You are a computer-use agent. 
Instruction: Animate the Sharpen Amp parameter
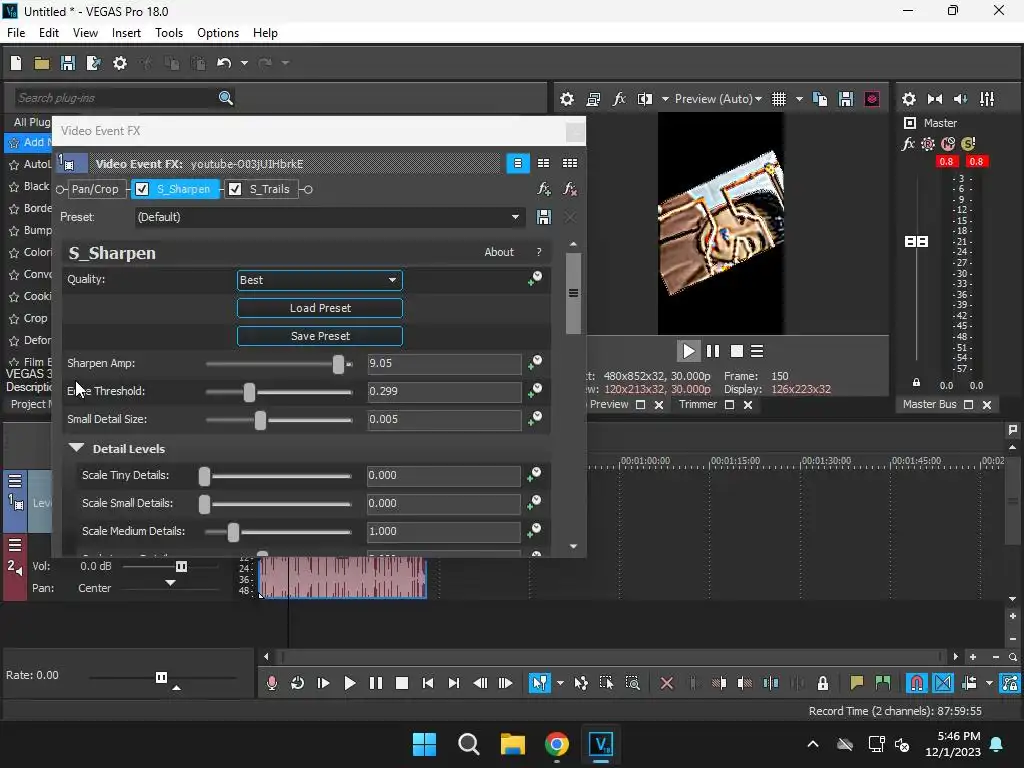(534, 362)
